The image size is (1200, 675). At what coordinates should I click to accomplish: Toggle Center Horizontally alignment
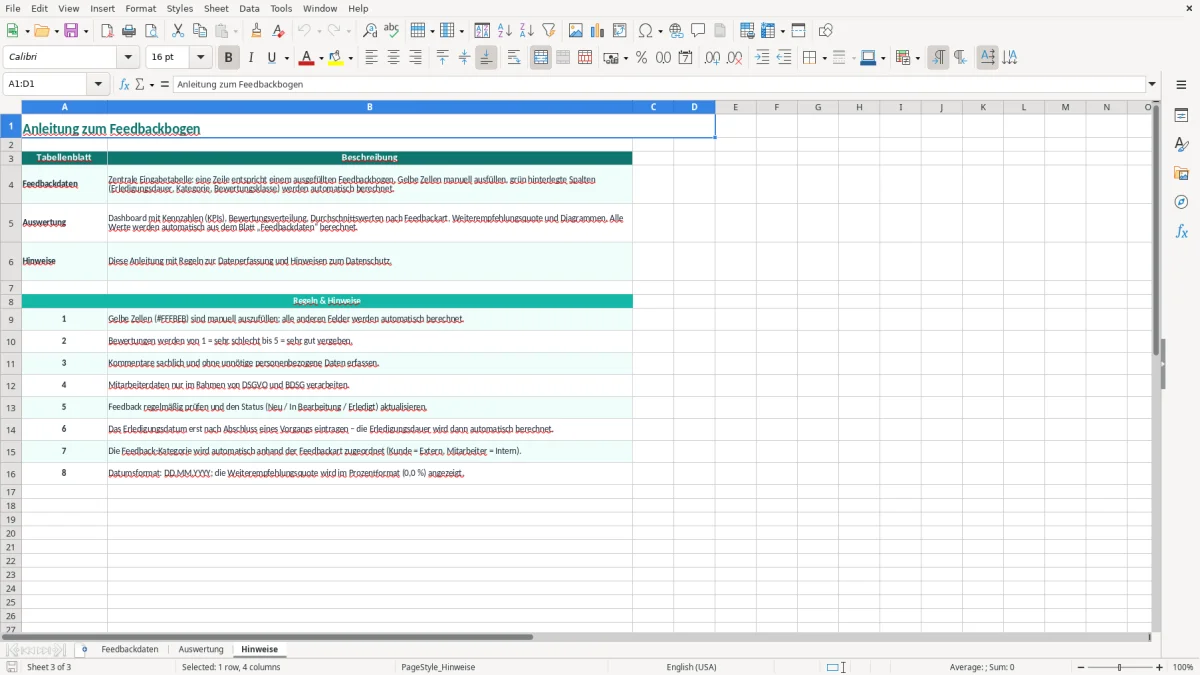393,58
